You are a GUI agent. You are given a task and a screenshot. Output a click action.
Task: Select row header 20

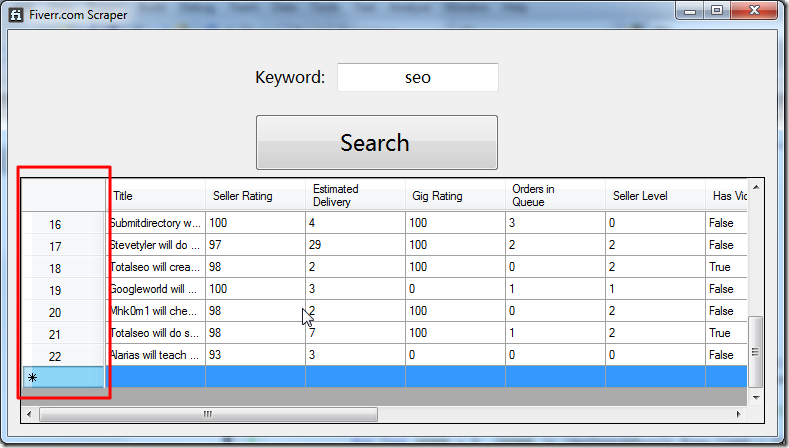point(63,311)
